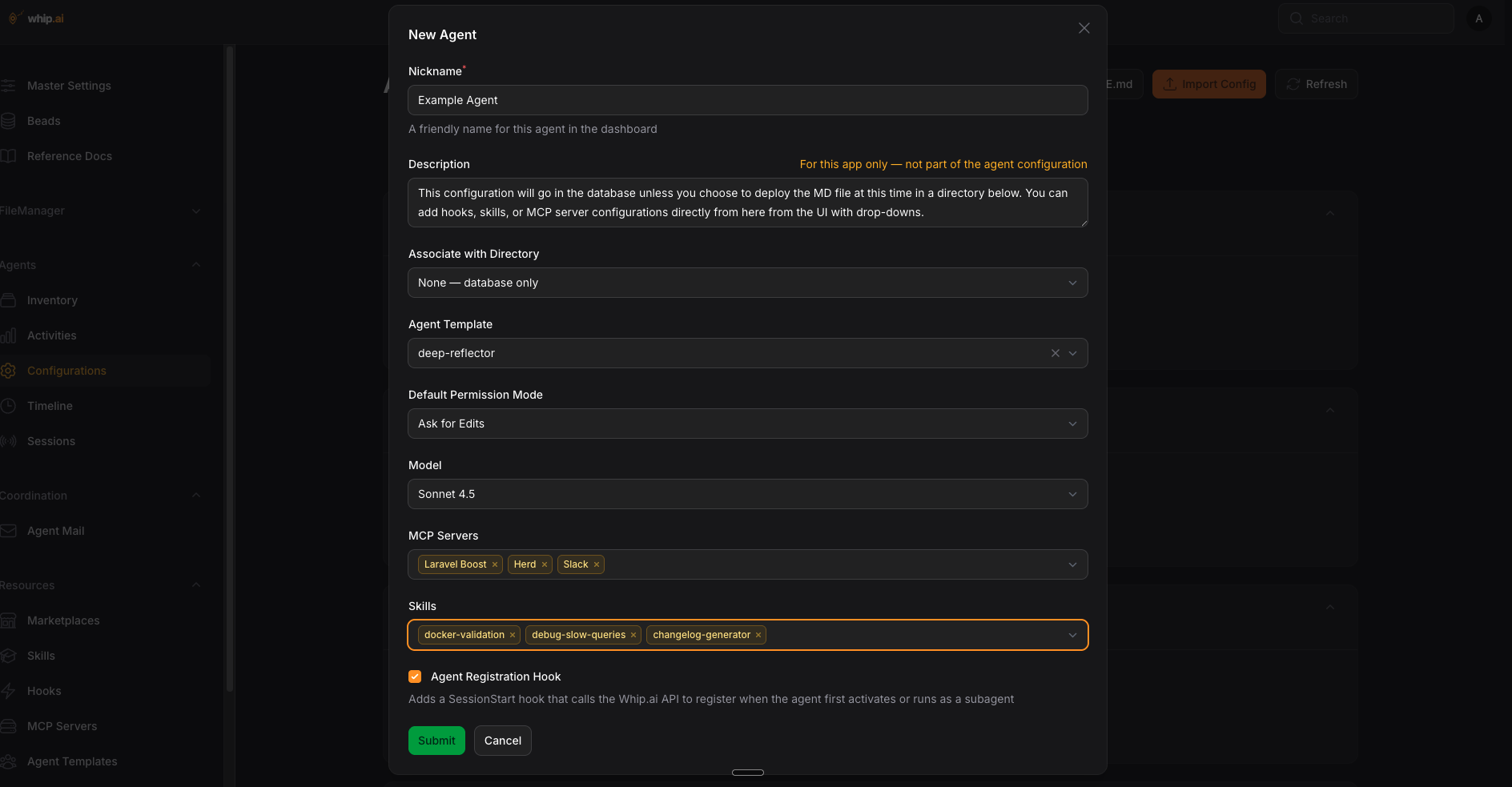This screenshot has width=1512, height=787.
Task: Collapse the FileManager section
Action: click(197, 211)
